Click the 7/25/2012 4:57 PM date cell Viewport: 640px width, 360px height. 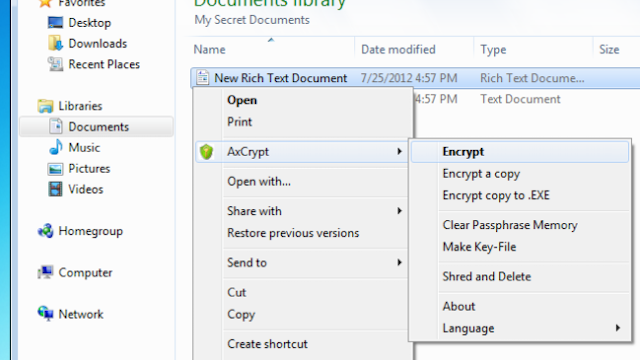pyautogui.click(x=409, y=78)
